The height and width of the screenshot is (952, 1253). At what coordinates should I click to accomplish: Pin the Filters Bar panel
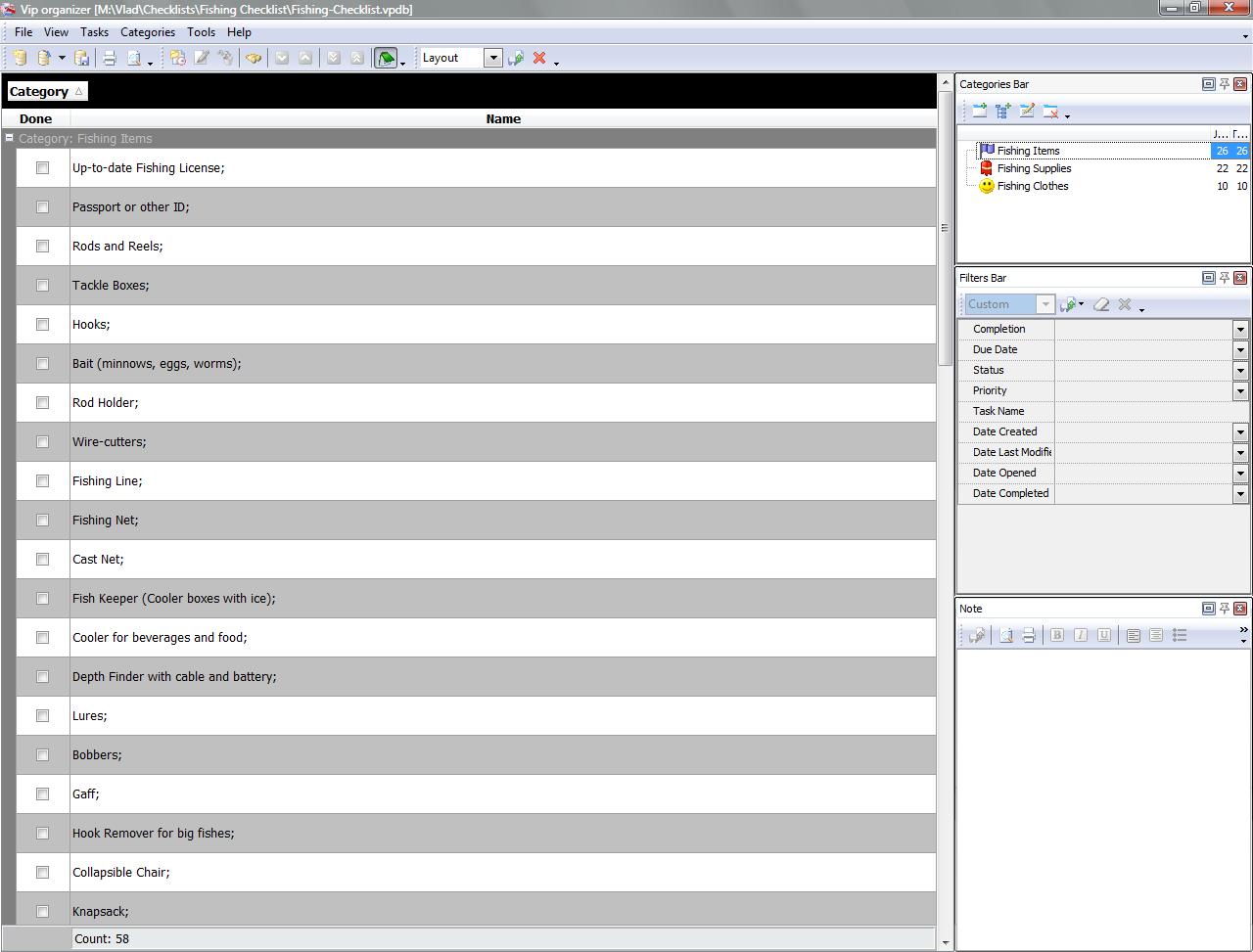[1224, 278]
